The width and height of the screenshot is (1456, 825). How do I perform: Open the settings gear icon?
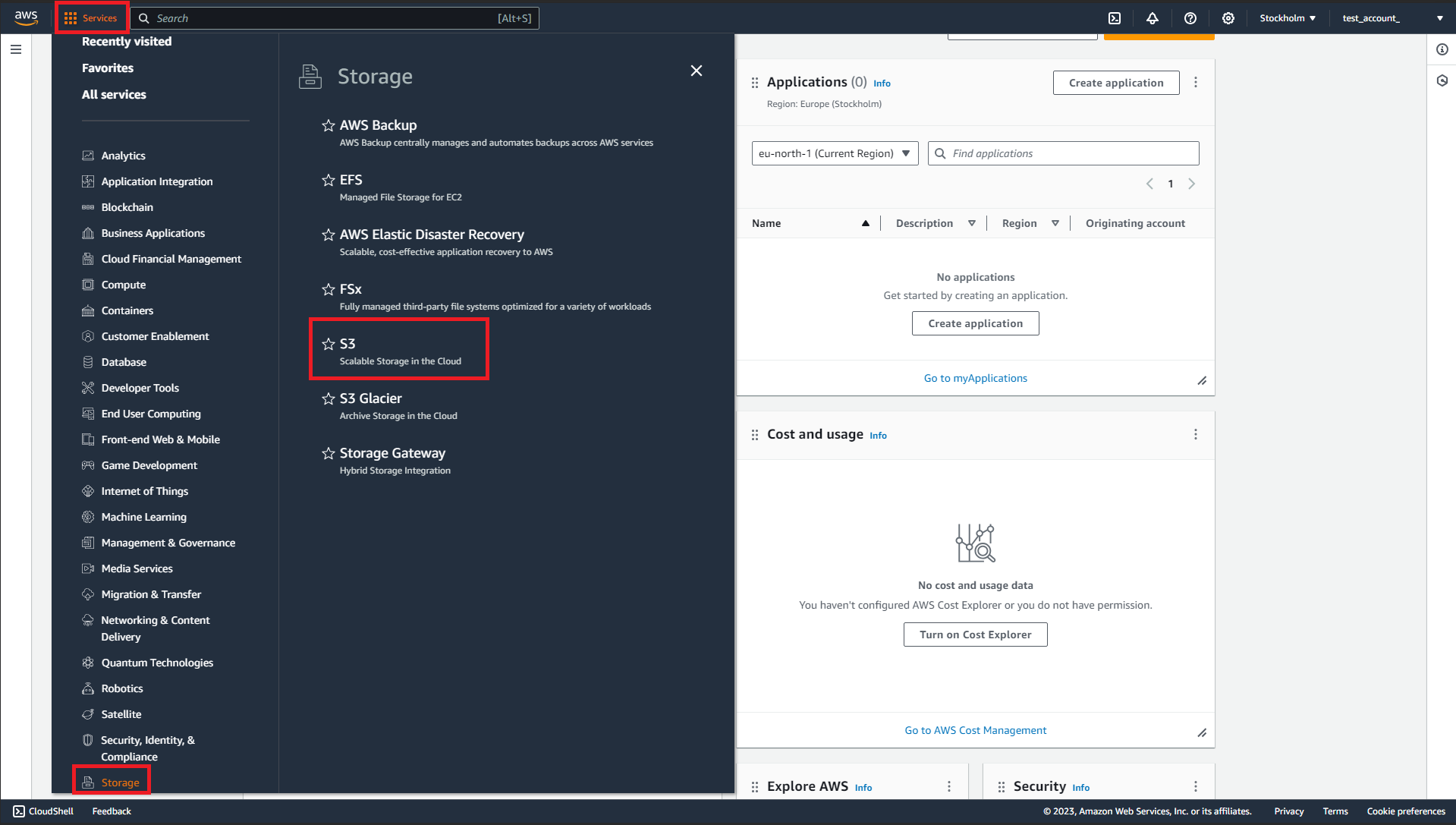point(1228,18)
